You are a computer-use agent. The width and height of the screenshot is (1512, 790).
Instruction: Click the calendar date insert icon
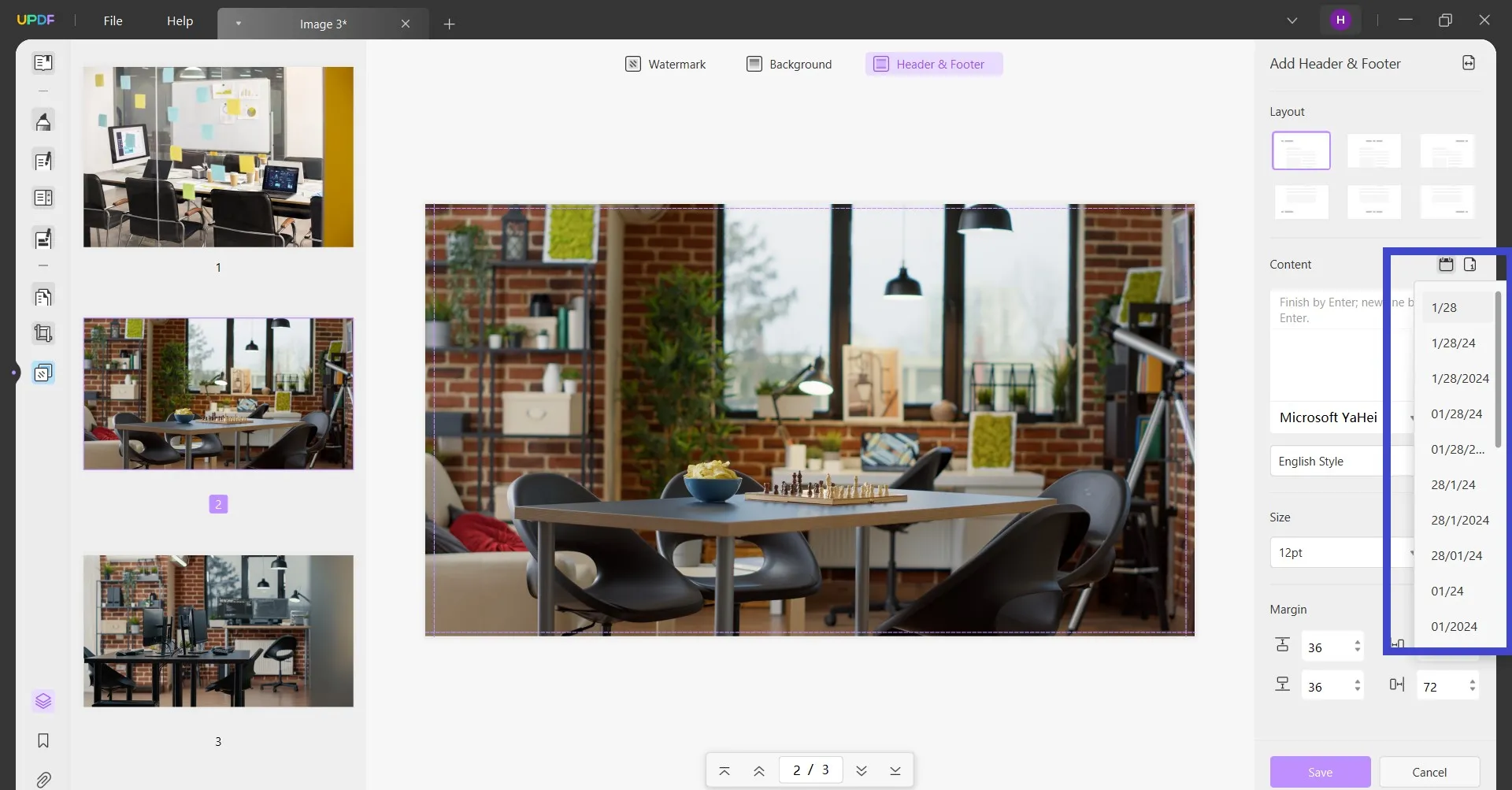(x=1446, y=265)
